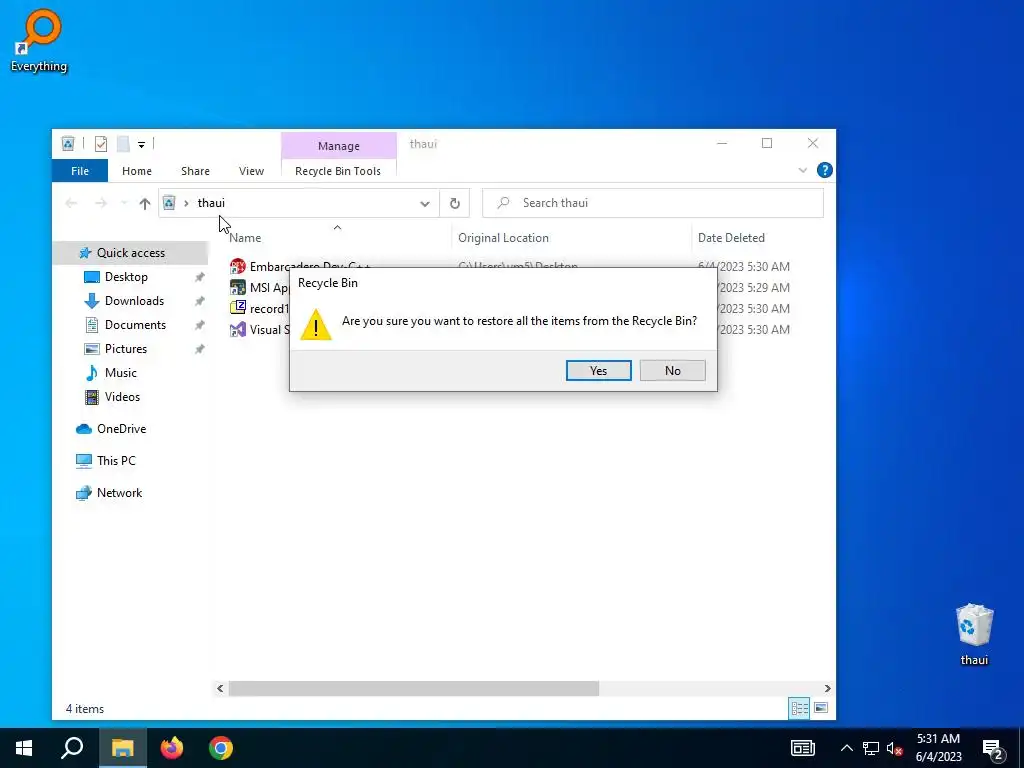Screen dimensions: 1024x768
Task: Launch Chrome from the taskbar
Action: [x=221, y=748]
